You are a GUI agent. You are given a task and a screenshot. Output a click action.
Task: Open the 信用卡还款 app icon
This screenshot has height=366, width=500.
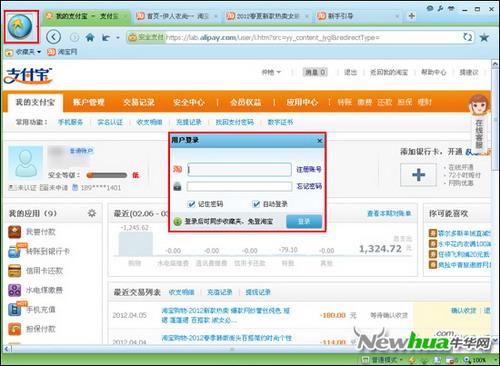[x=14, y=271]
